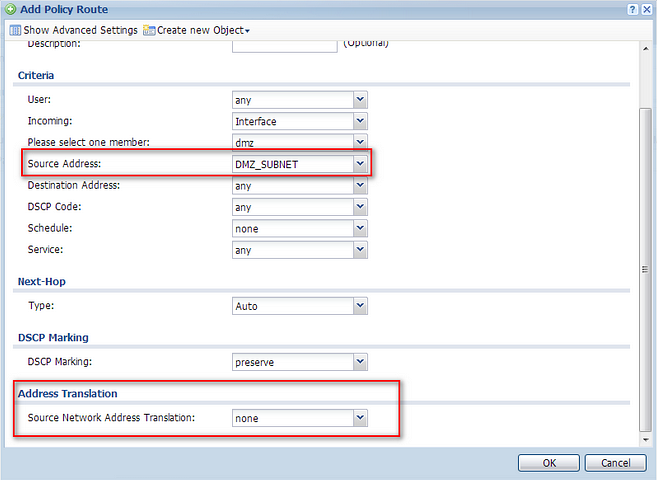The height and width of the screenshot is (480, 657).
Task: Expand the DSCP Code dropdown
Action: 360,207
